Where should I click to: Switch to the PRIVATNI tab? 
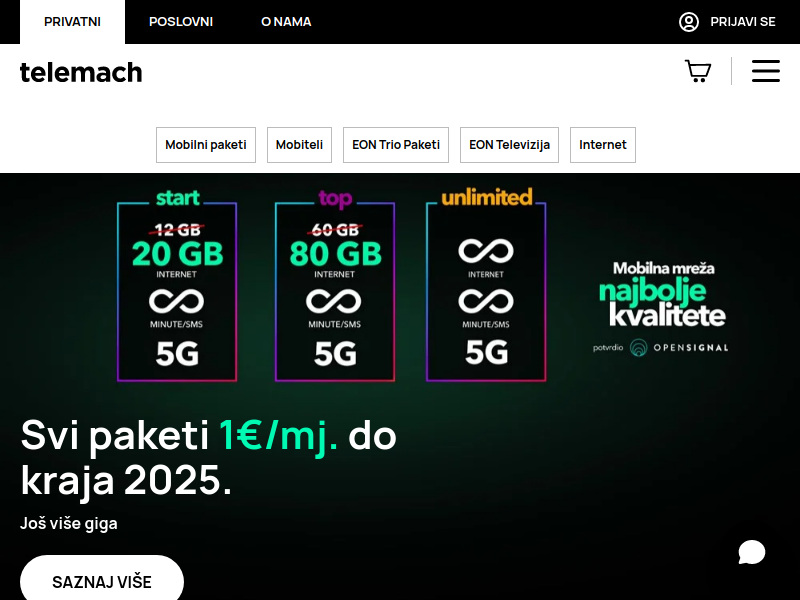click(x=72, y=22)
